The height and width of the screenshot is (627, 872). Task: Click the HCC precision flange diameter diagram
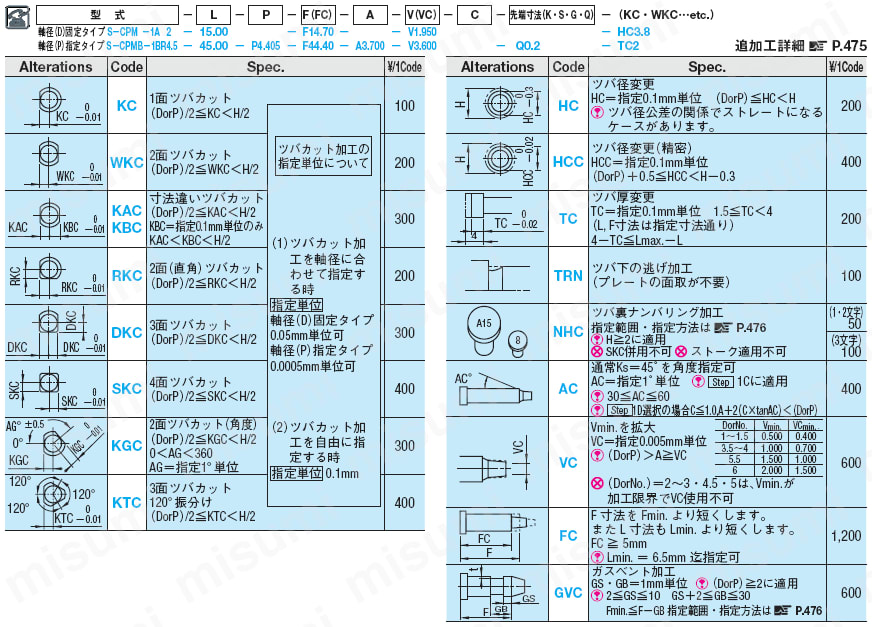click(497, 162)
